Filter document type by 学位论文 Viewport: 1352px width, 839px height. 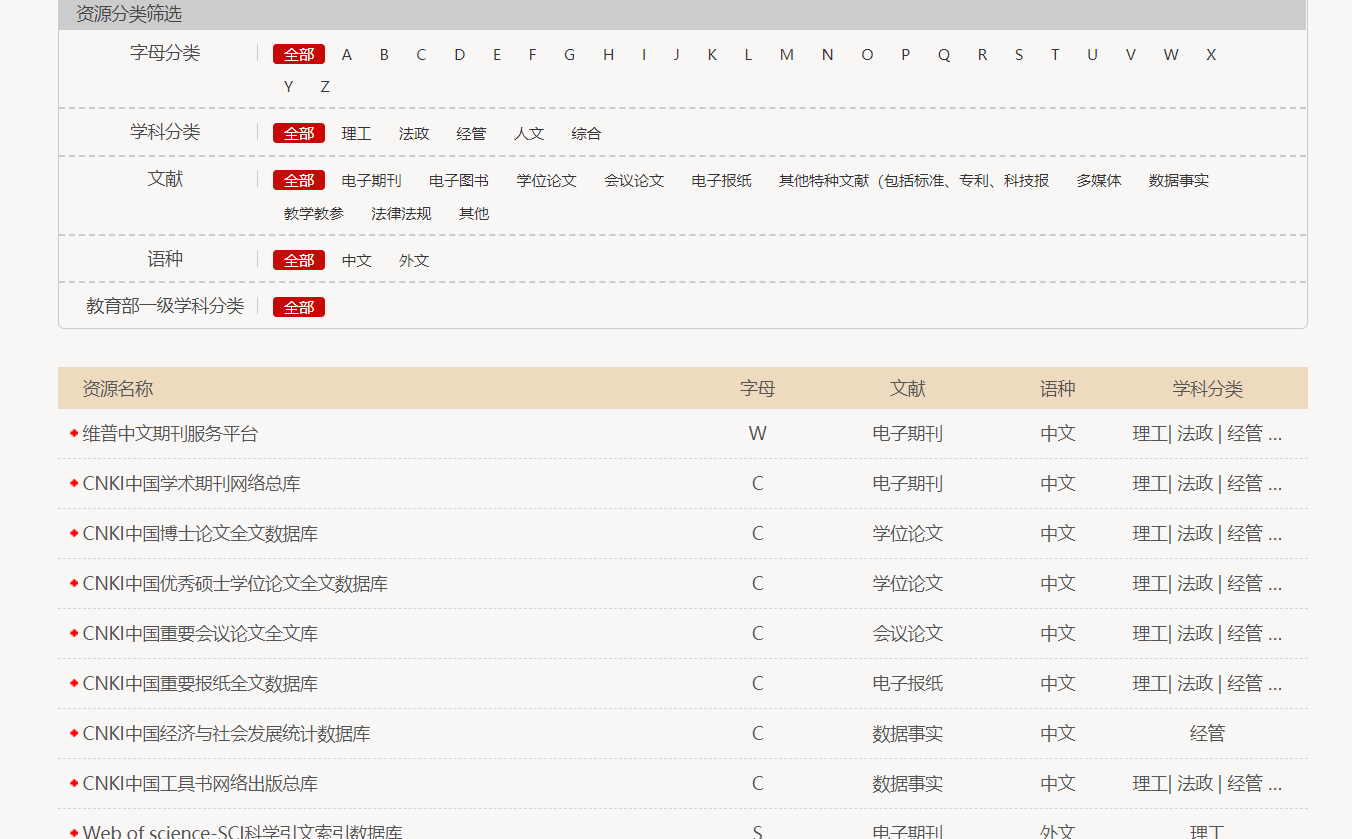point(546,180)
